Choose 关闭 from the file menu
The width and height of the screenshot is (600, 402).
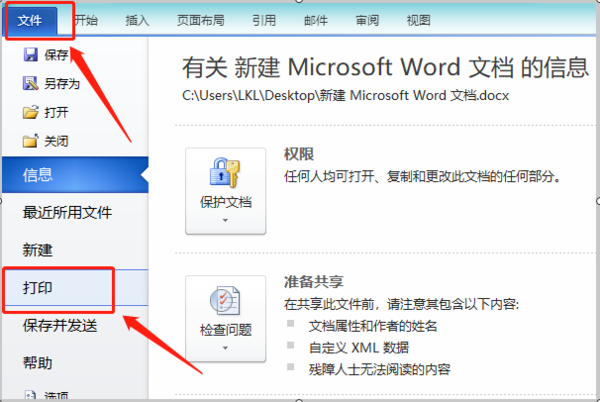[x=56, y=141]
